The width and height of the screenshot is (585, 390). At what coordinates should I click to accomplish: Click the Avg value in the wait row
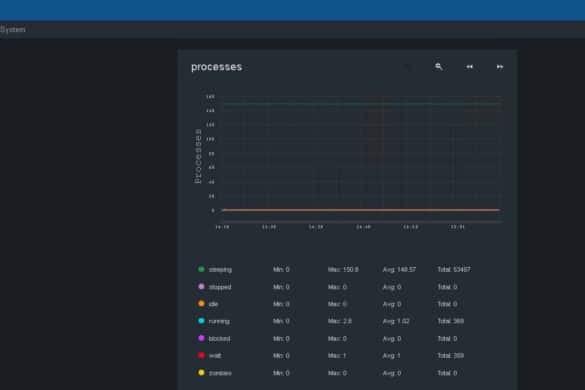391,356
